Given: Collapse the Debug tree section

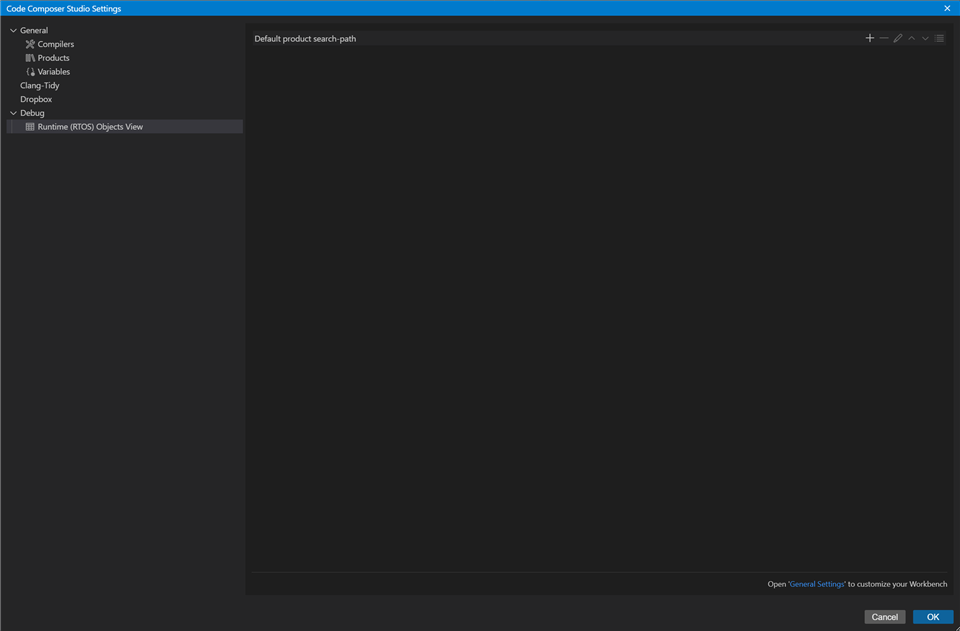Looking at the screenshot, I should (x=13, y=113).
